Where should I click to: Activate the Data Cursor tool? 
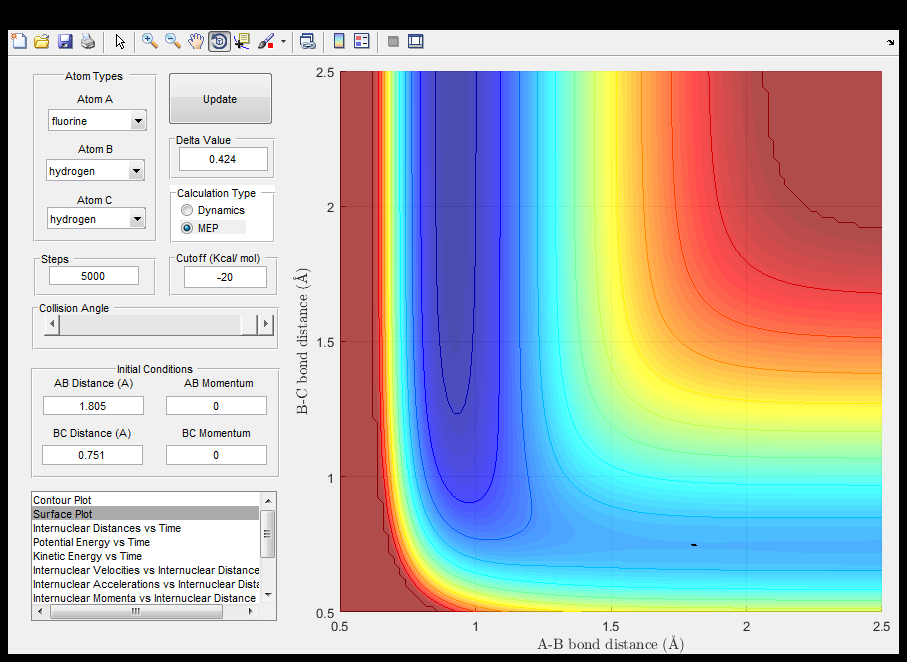tap(242, 41)
